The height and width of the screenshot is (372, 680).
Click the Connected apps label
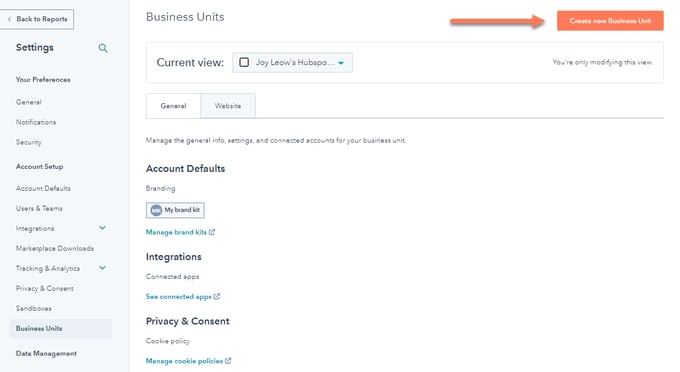[x=173, y=277]
